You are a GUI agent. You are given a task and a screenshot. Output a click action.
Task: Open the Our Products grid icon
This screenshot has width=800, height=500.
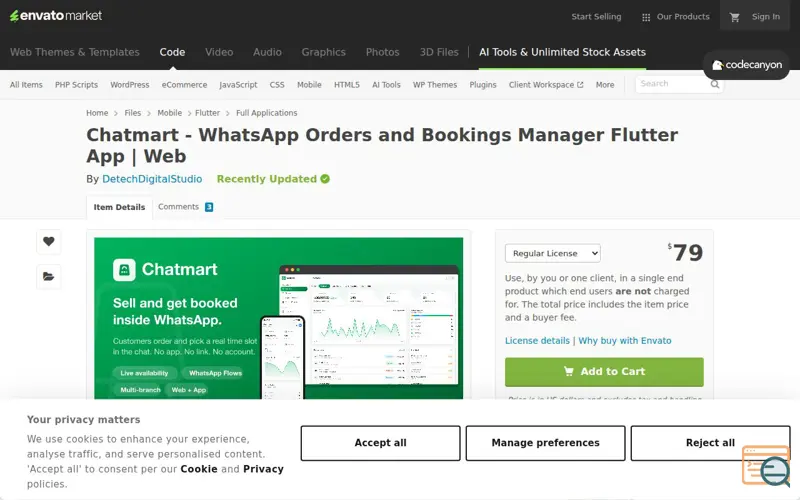646,17
